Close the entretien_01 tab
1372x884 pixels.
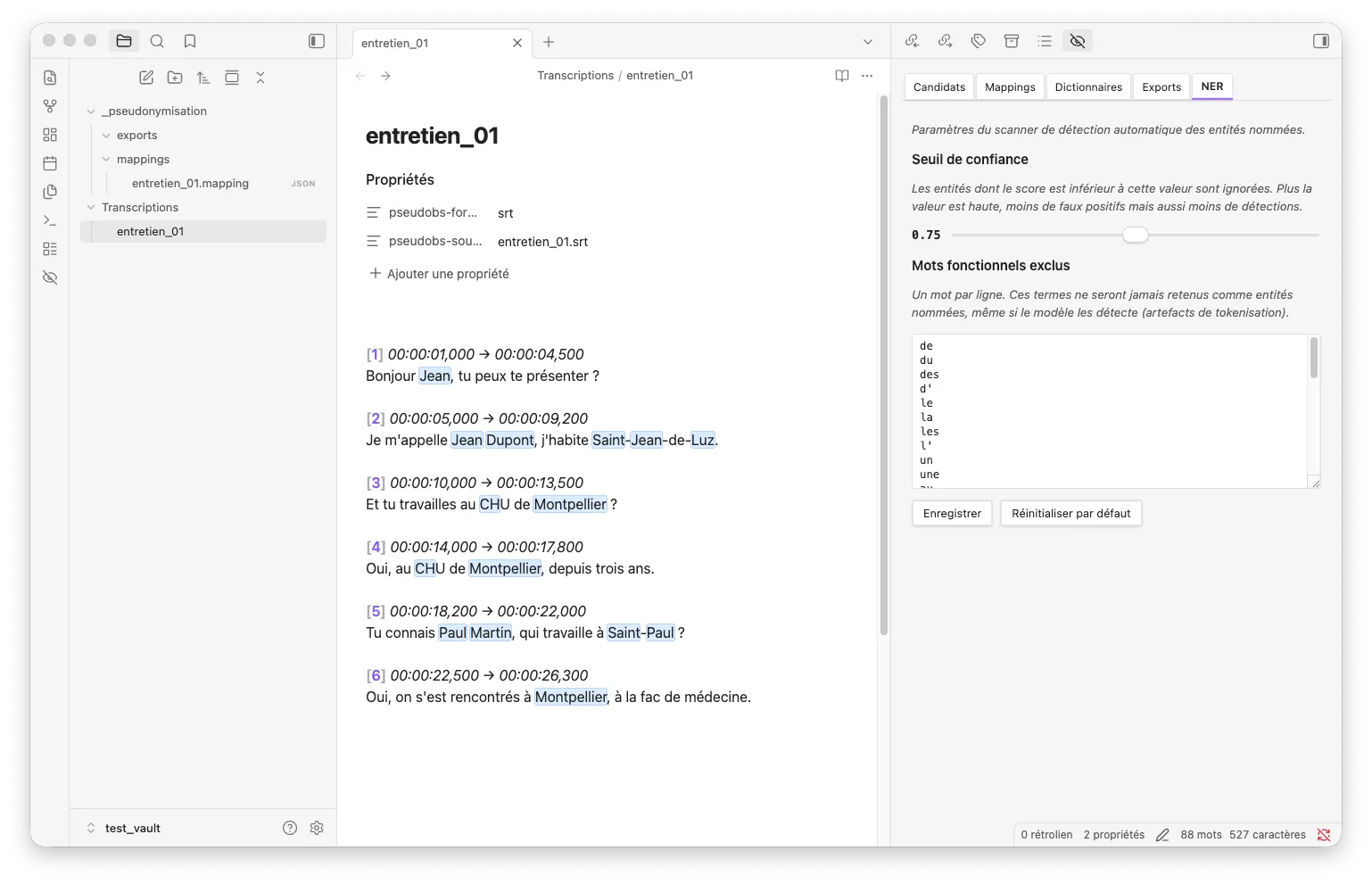(x=517, y=43)
